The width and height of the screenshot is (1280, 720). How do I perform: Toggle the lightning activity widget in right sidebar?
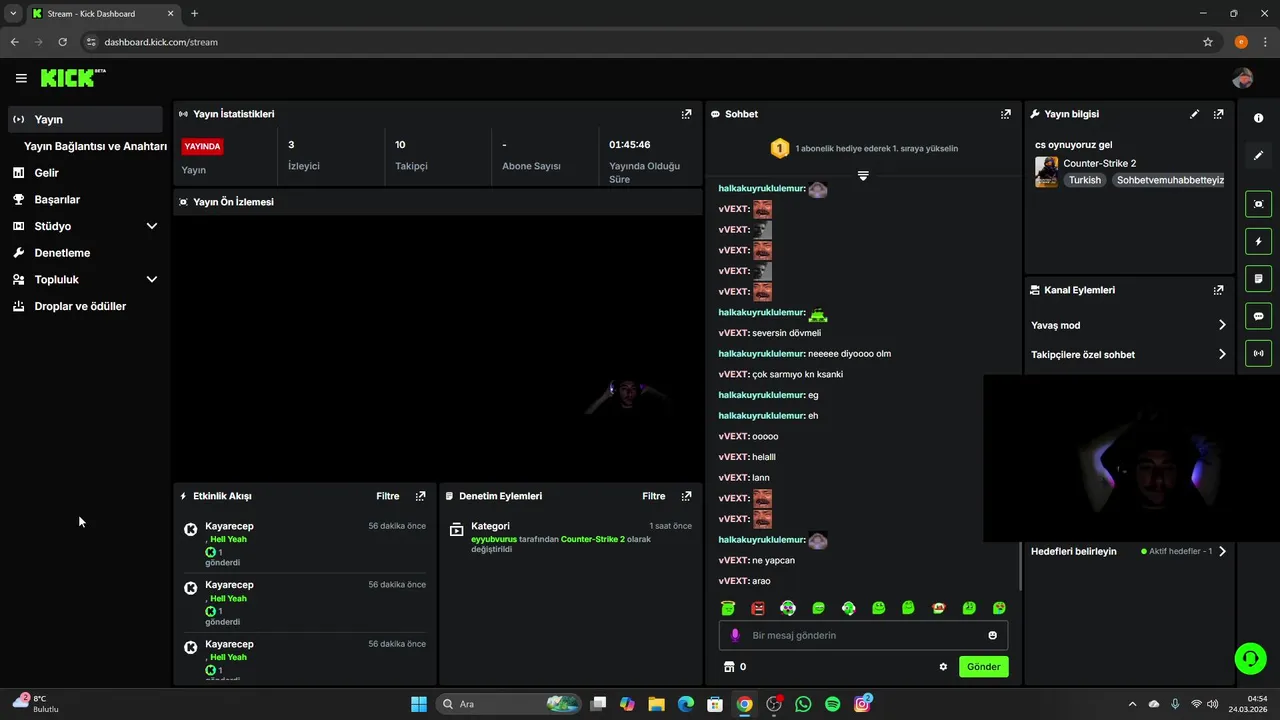click(x=1258, y=241)
